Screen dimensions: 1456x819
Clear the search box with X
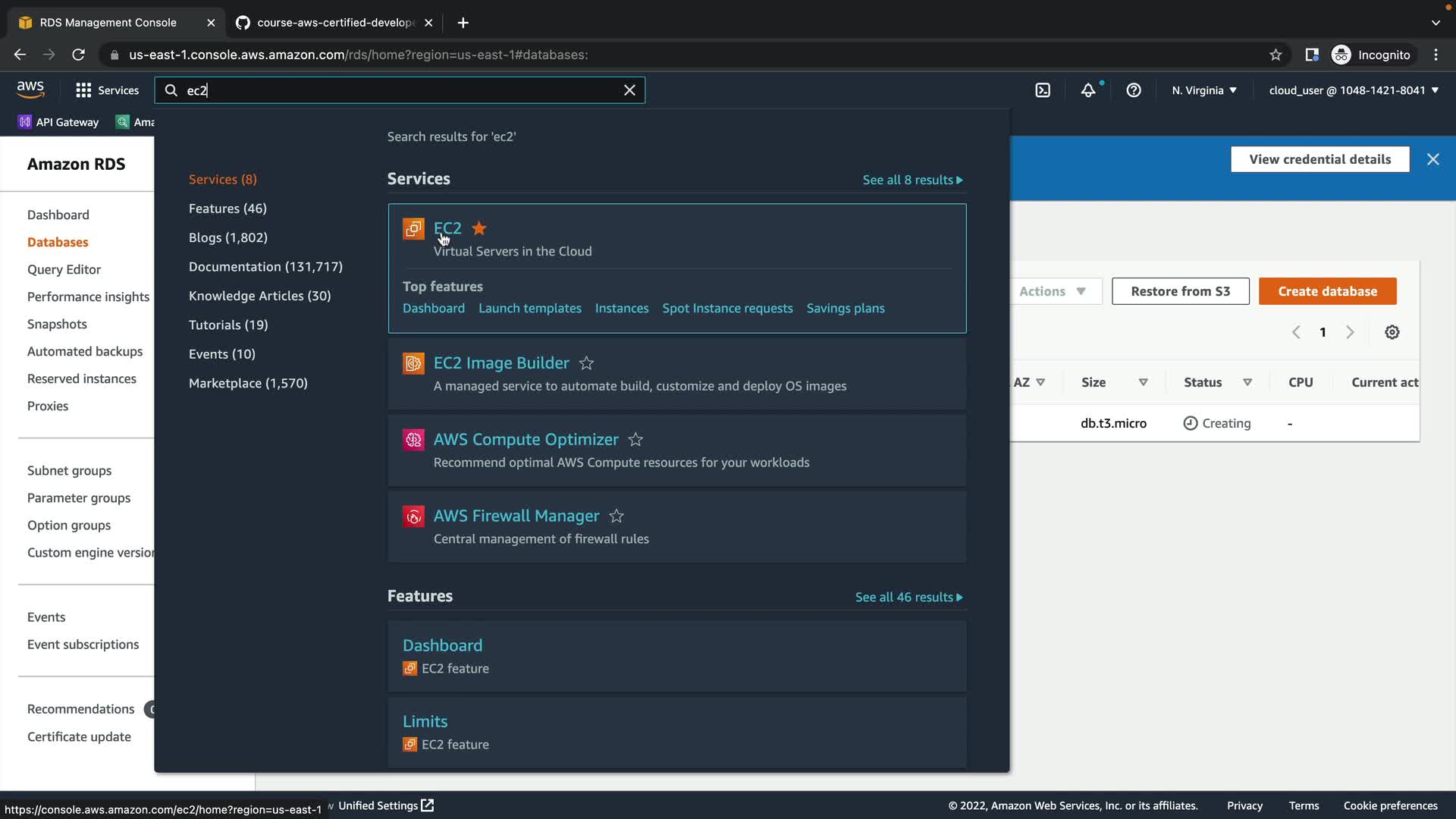(629, 90)
